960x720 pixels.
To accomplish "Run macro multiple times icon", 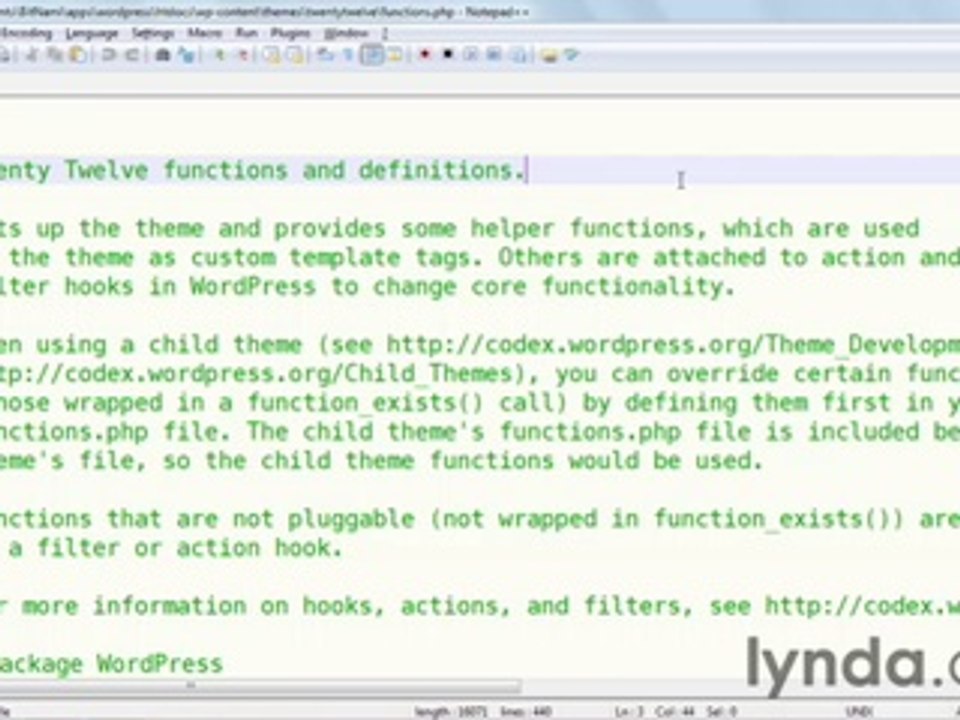I will tap(493, 55).
